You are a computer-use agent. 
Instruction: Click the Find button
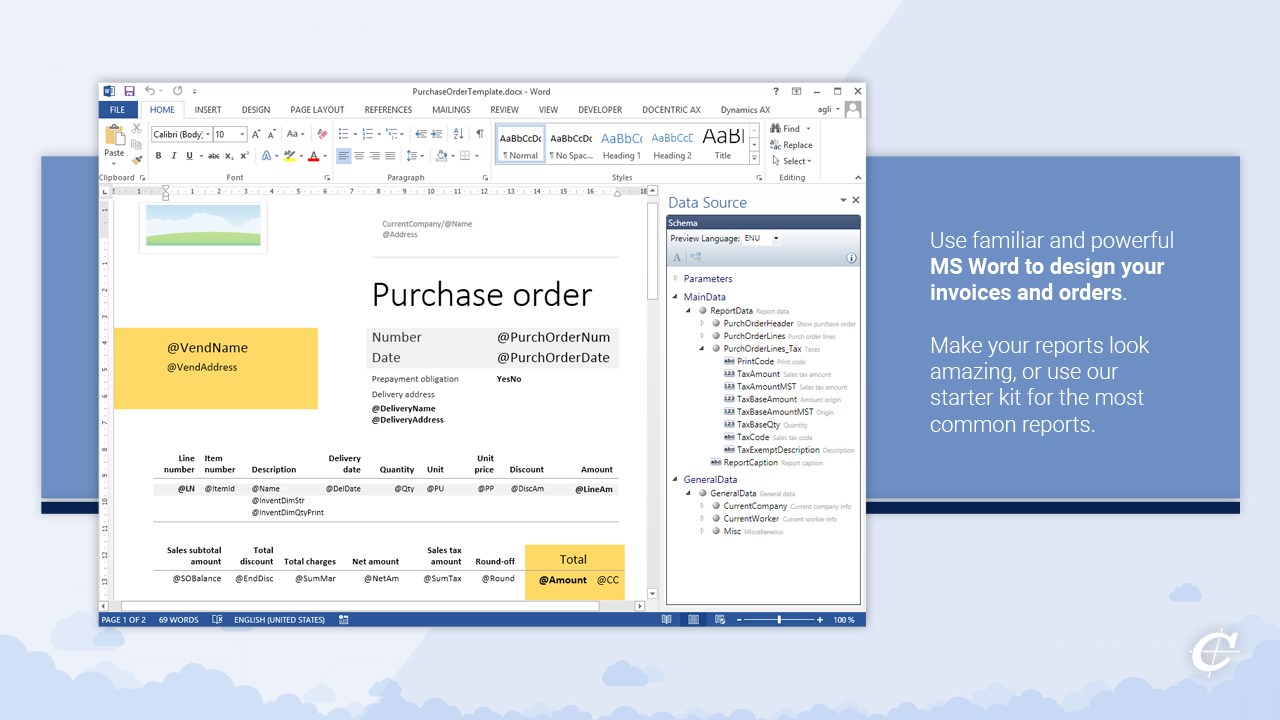click(x=790, y=129)
